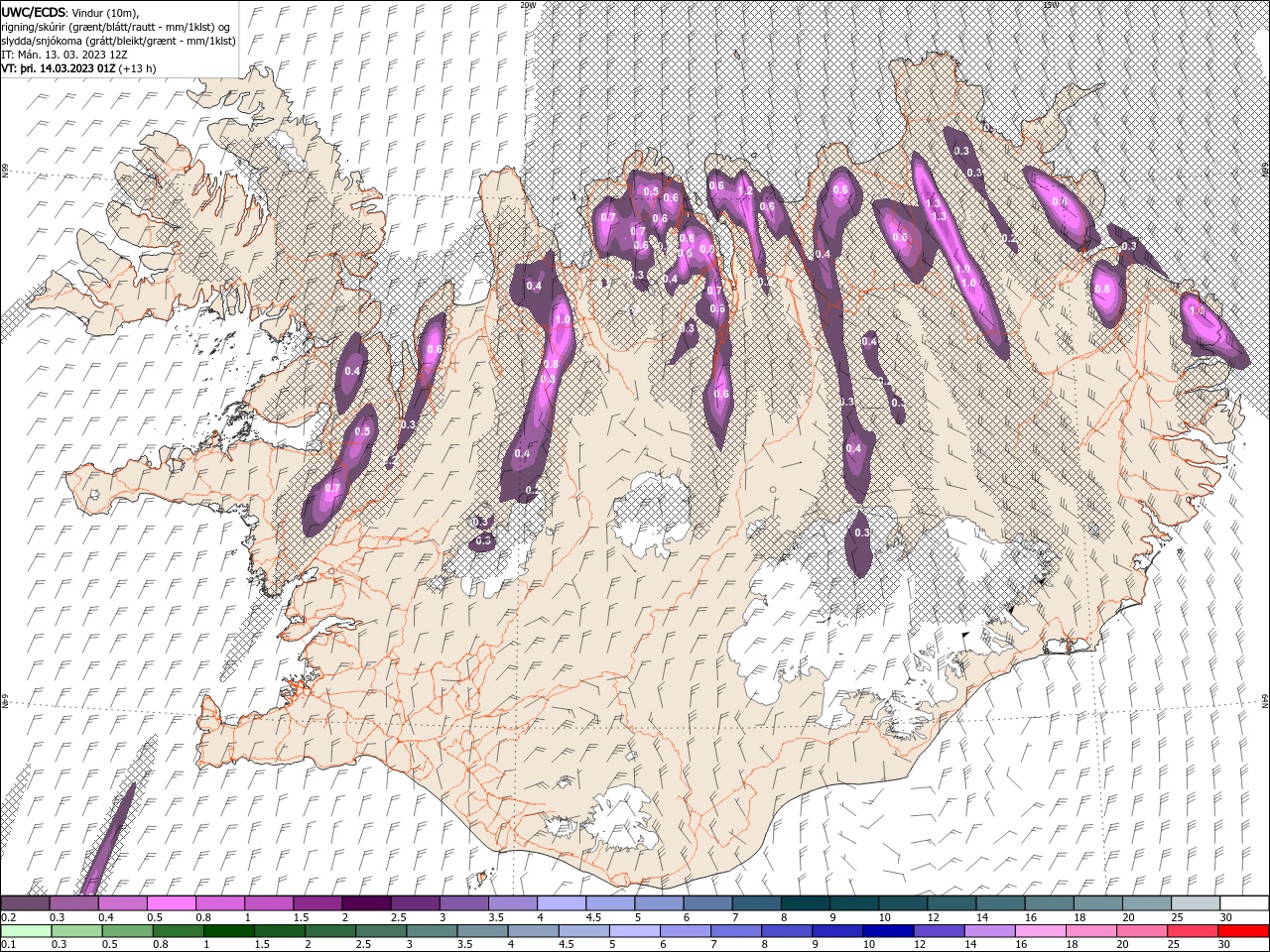Pick the darkest green 1 rain scale swatch

point(229,931)
